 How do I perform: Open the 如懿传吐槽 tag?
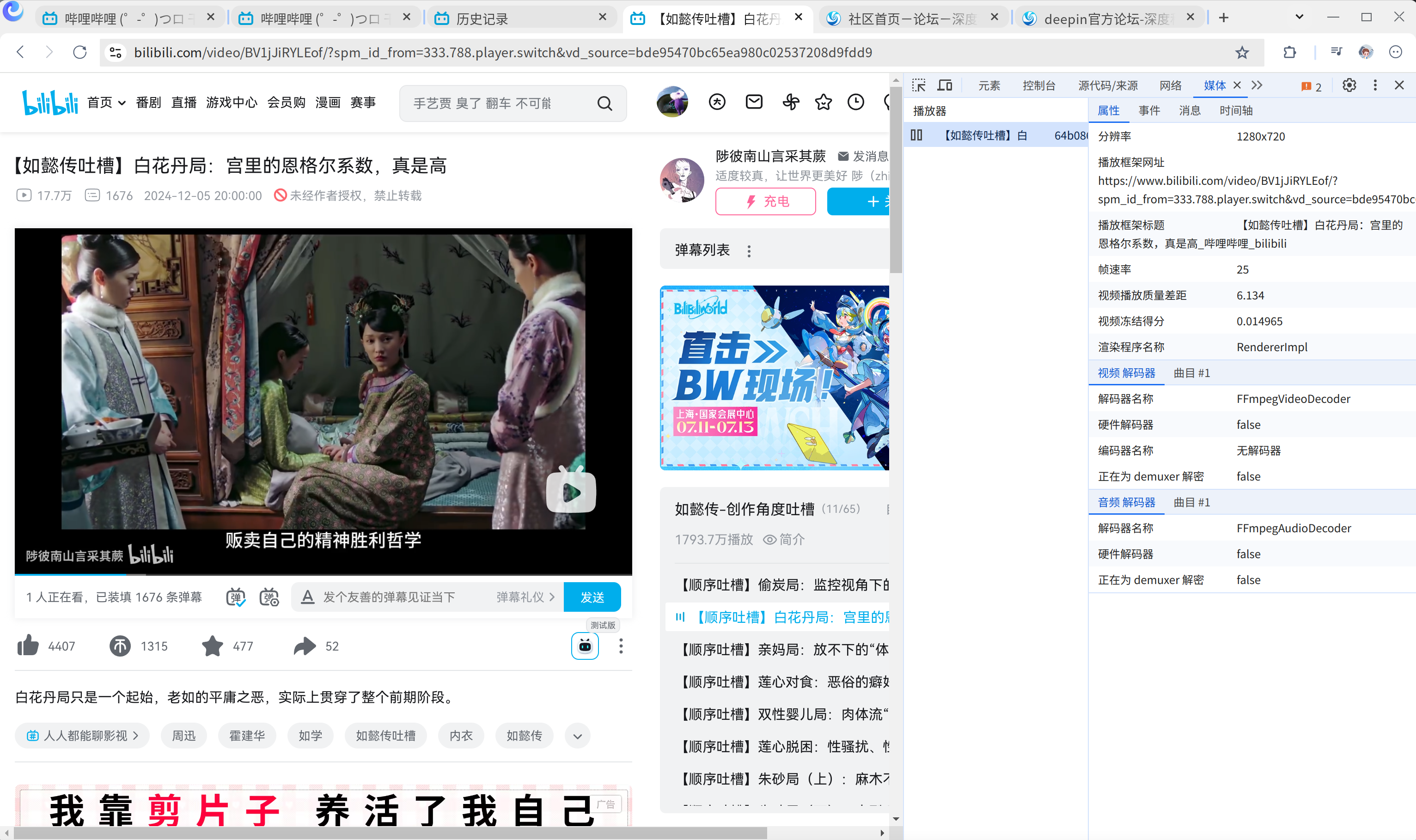pos(385,736)
